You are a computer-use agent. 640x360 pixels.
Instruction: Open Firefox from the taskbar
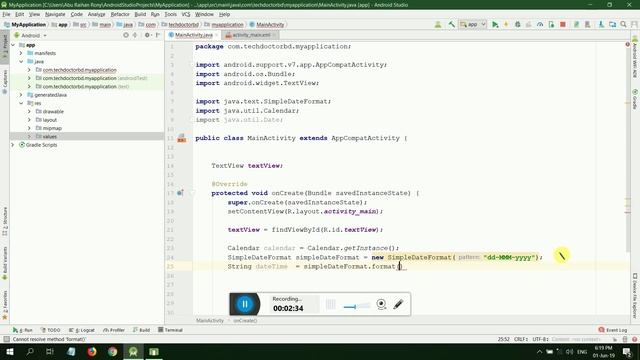point(92,351)
